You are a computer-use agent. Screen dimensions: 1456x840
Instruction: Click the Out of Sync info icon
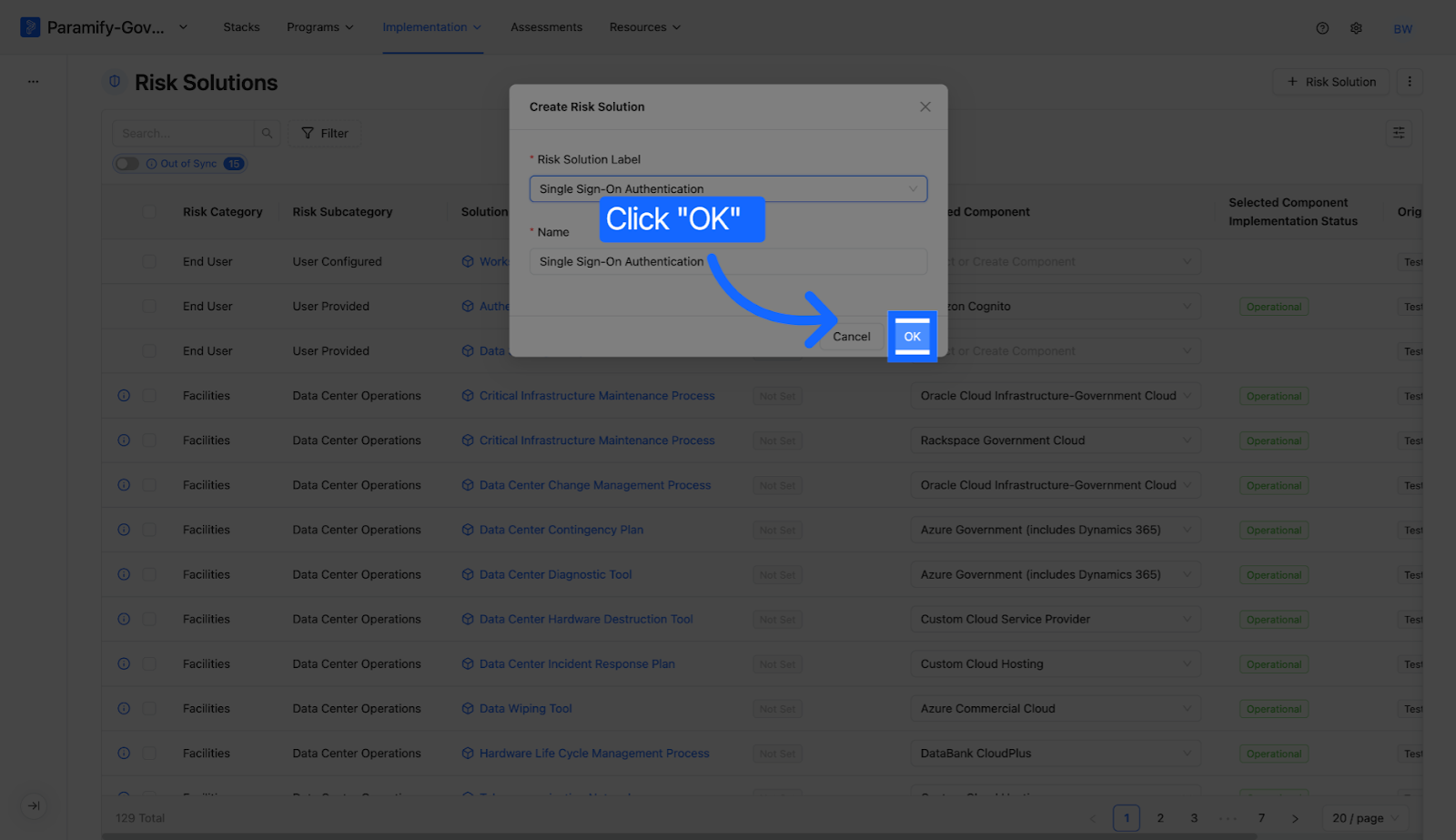coord(151,164)
